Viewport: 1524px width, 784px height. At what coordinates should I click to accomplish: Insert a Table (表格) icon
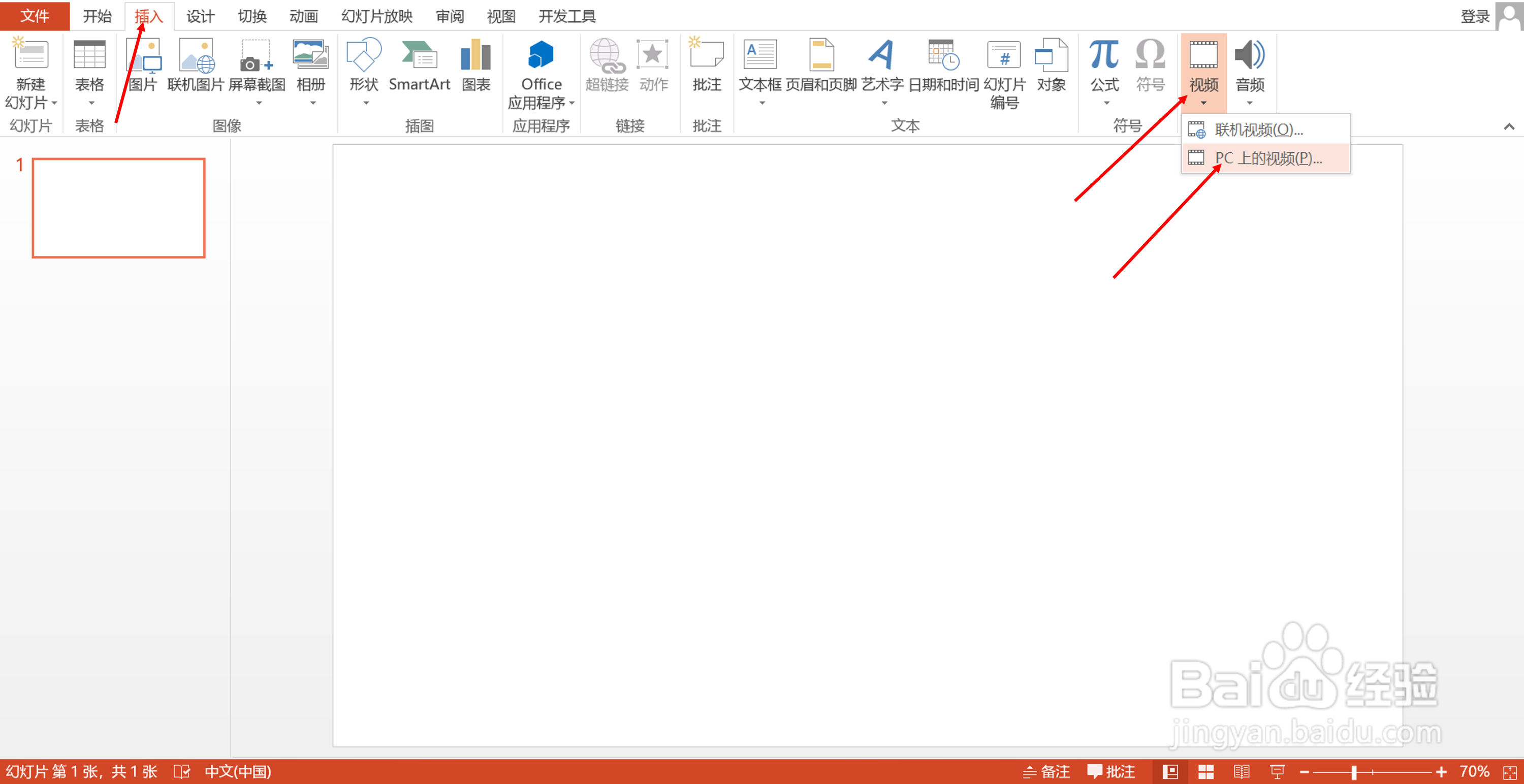point(89,54)
